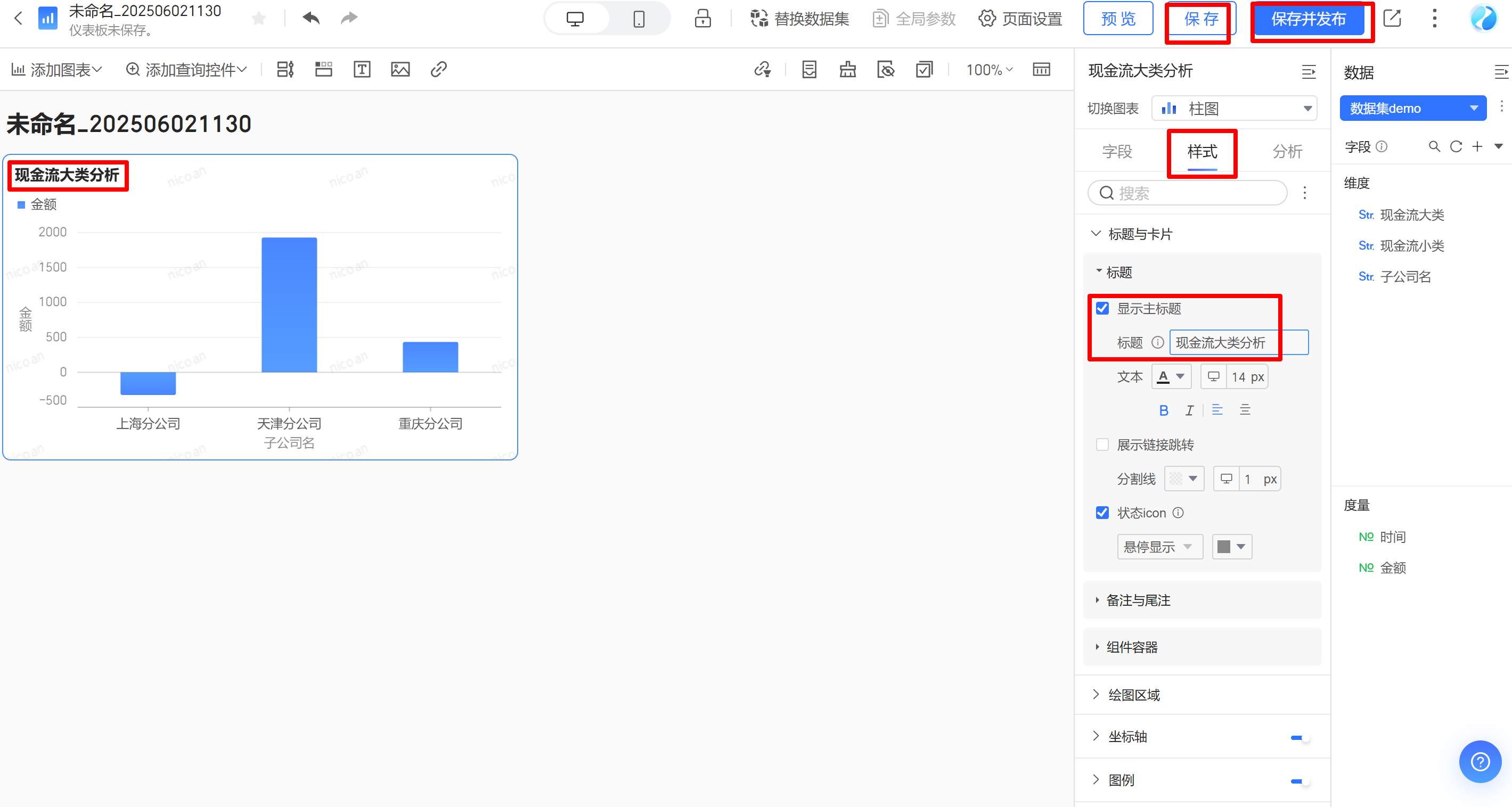
Task: Enable the 展示链接跳转 checkbox
Action: pyautogui.click(x=1102, y=445)
